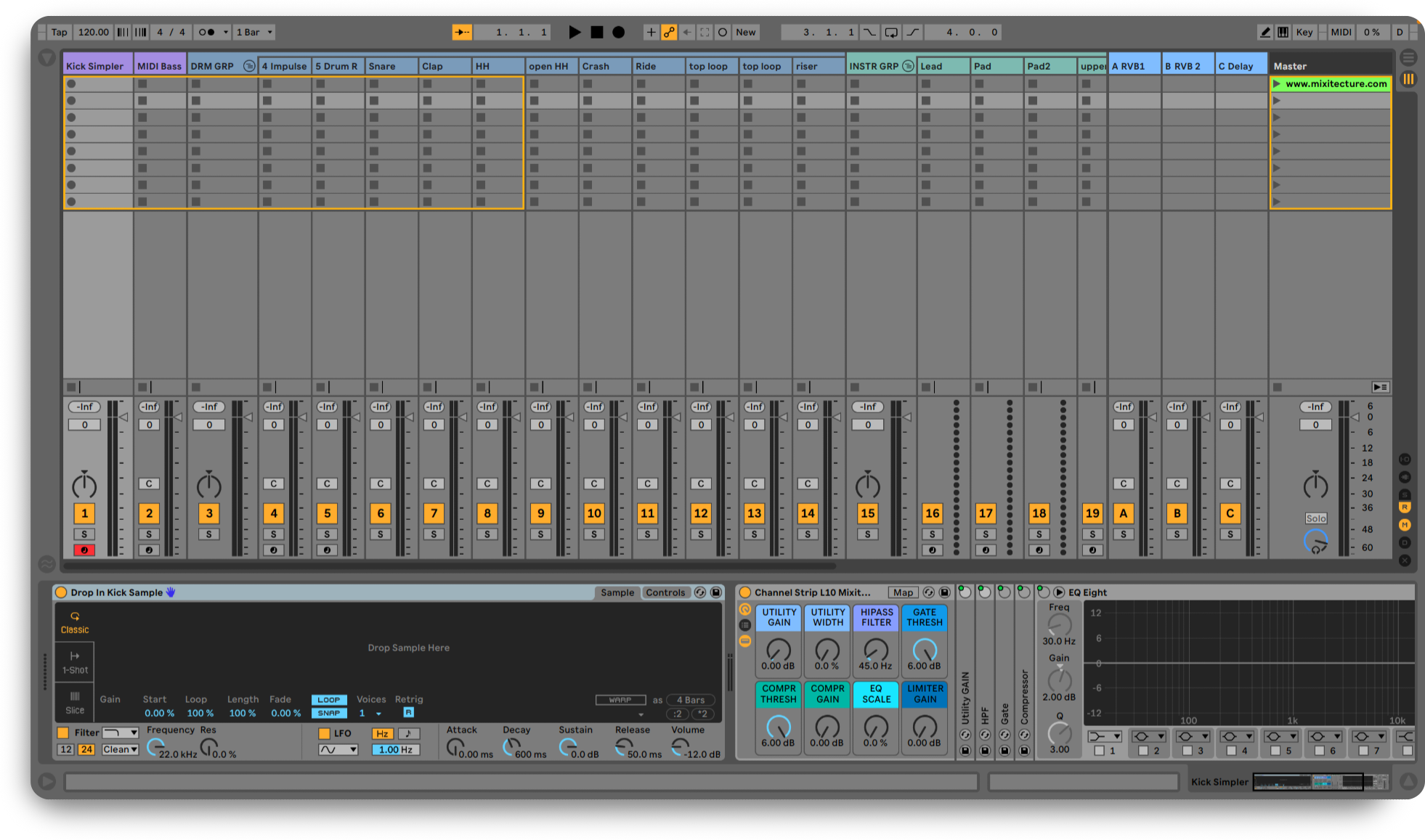Switch to the Controls tab in Simpler

(666, 592)
